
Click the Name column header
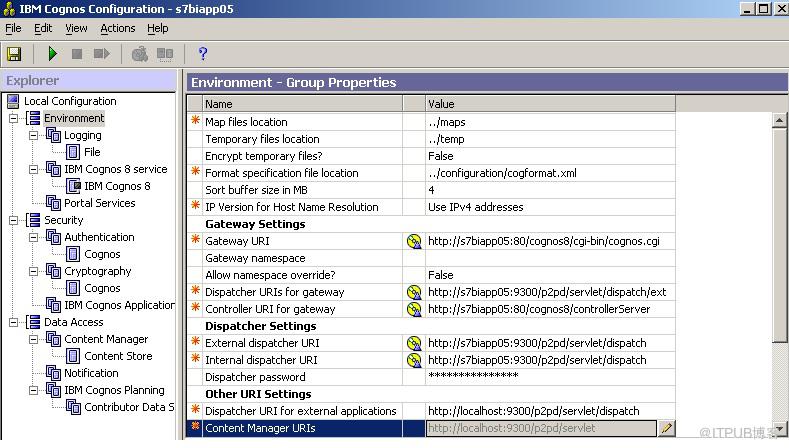tap(302, 104)
